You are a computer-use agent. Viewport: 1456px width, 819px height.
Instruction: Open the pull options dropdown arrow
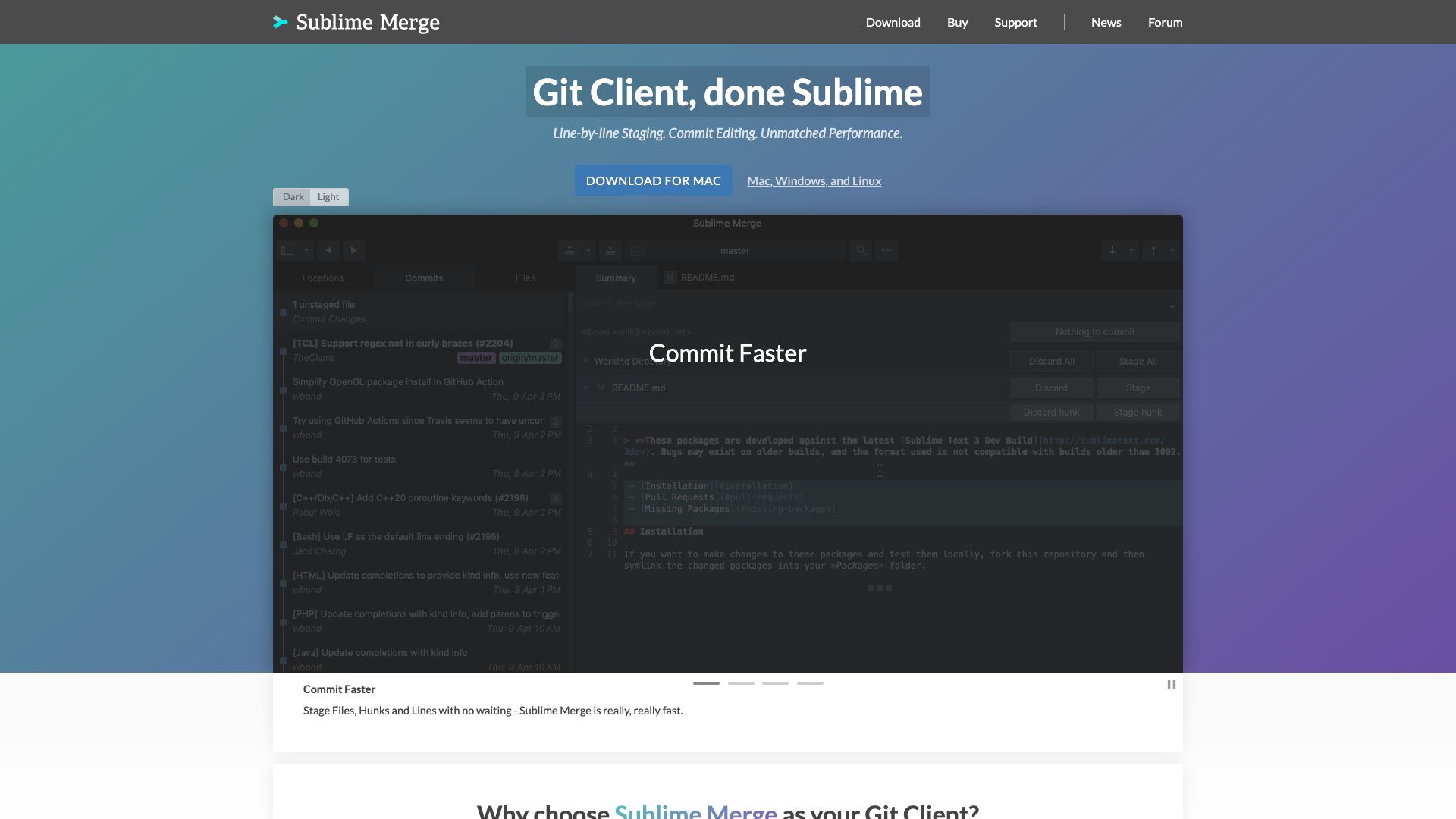click(x=1131, y=250)
